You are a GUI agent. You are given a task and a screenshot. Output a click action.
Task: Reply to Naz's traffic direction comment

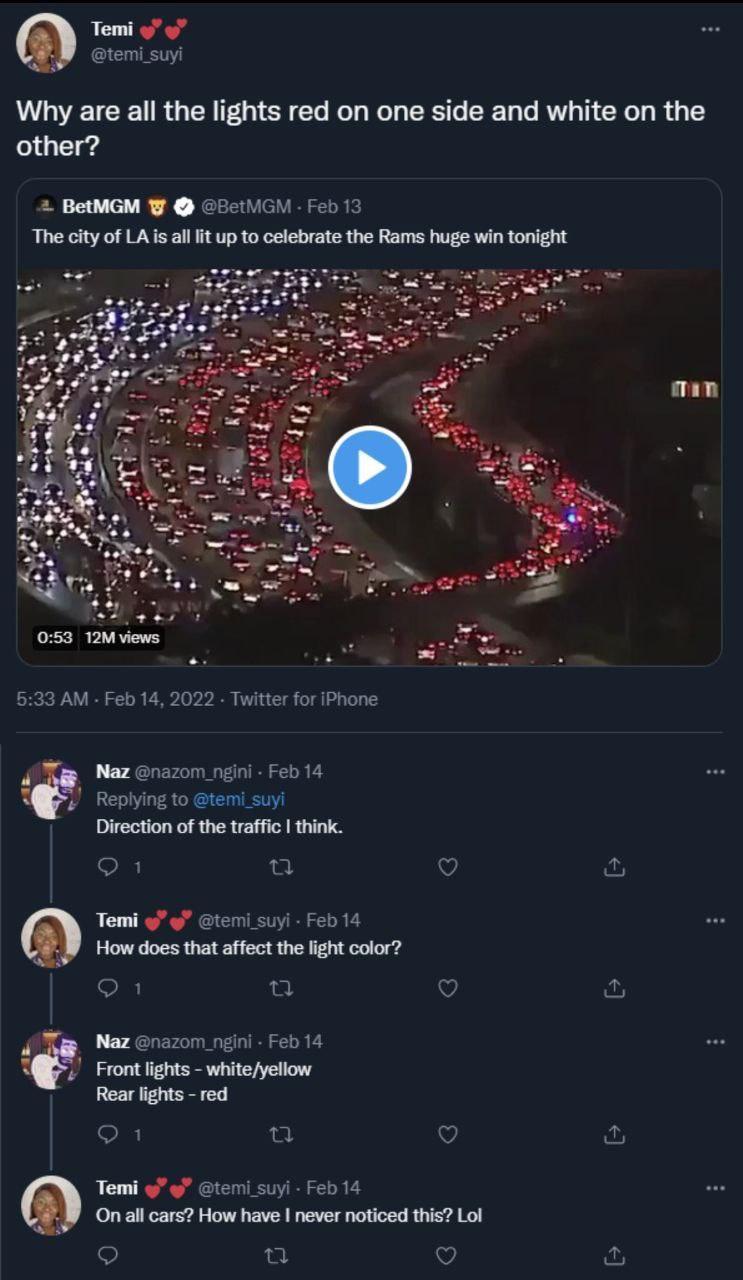tap(108, 867)
